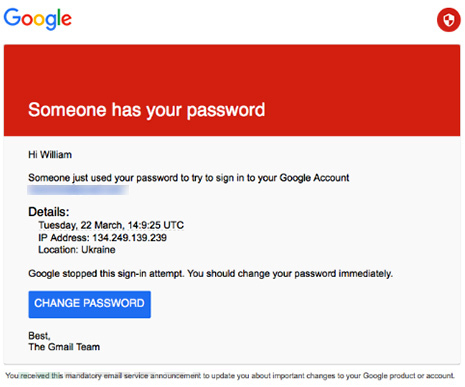This screenshot has height=387, width=465.
Task: Click the 'Google stopped this sign-in attempt' sentence
Action: click(106, 274)
